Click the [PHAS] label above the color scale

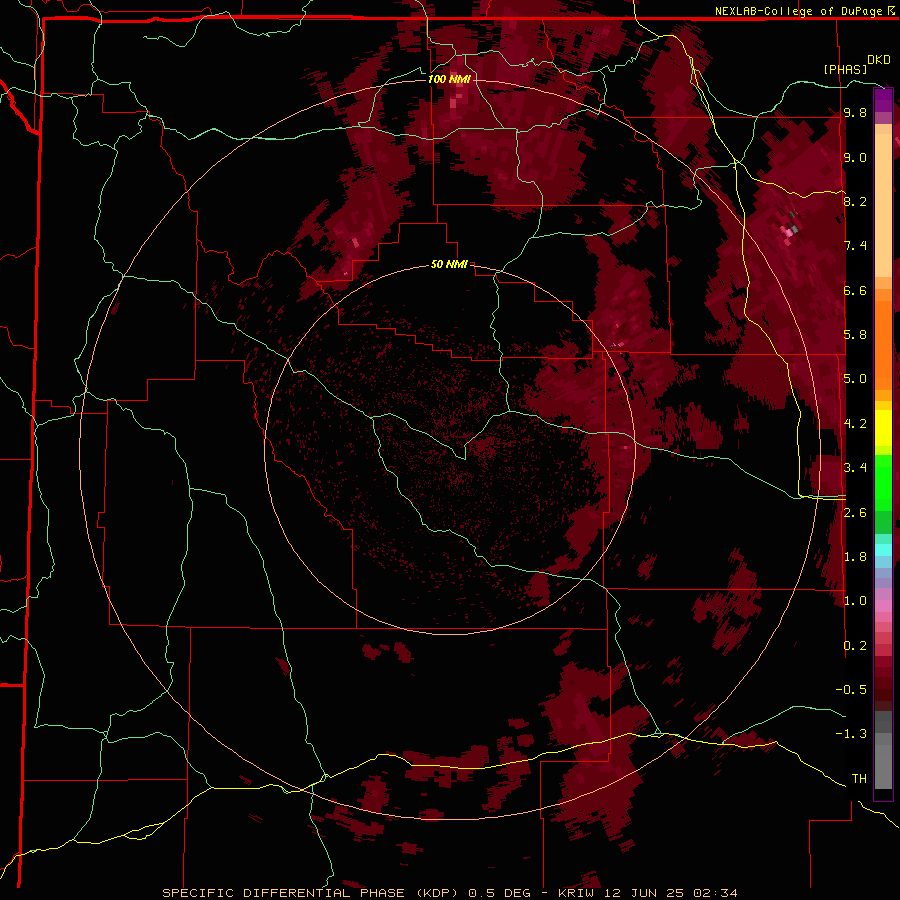pyautogui.click(x=845, y=69)
